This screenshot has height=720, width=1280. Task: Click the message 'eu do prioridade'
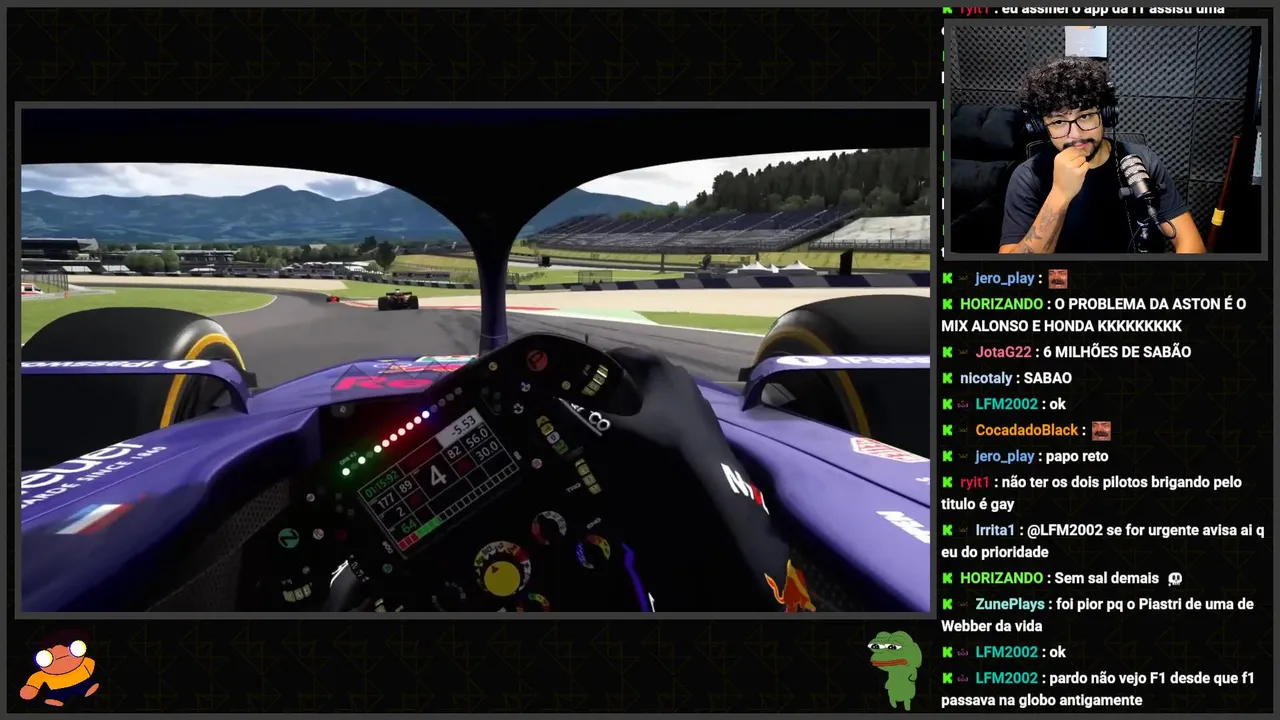(x=994, y=552)
